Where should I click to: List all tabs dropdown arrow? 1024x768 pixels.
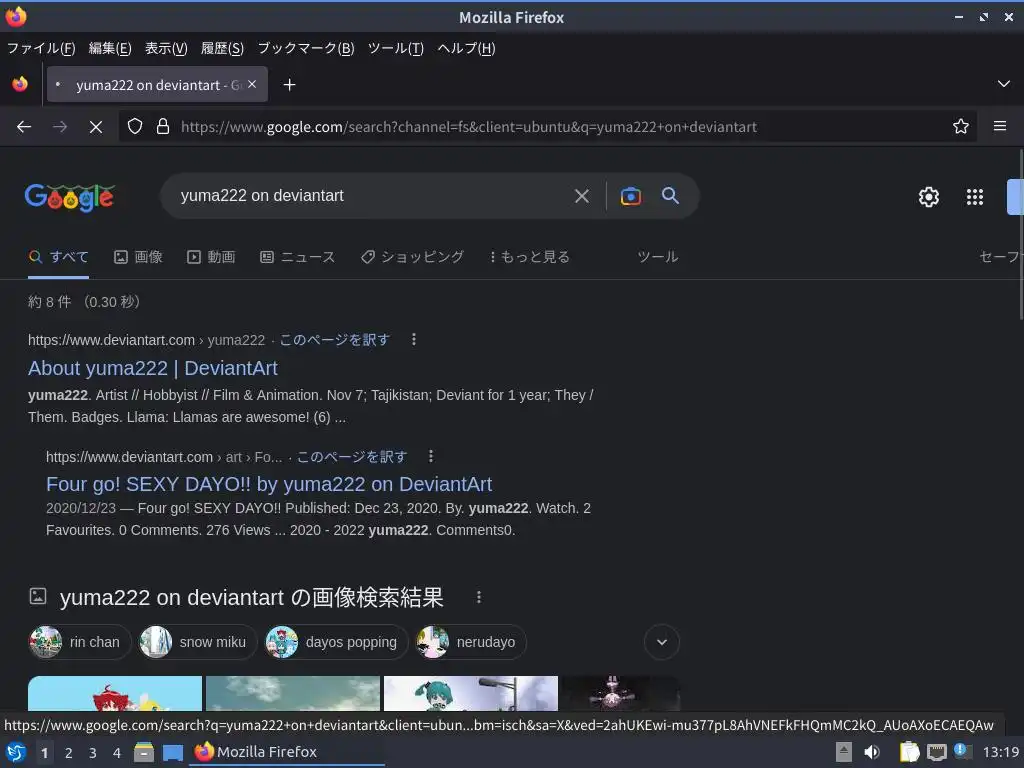tap(1003, 84)
